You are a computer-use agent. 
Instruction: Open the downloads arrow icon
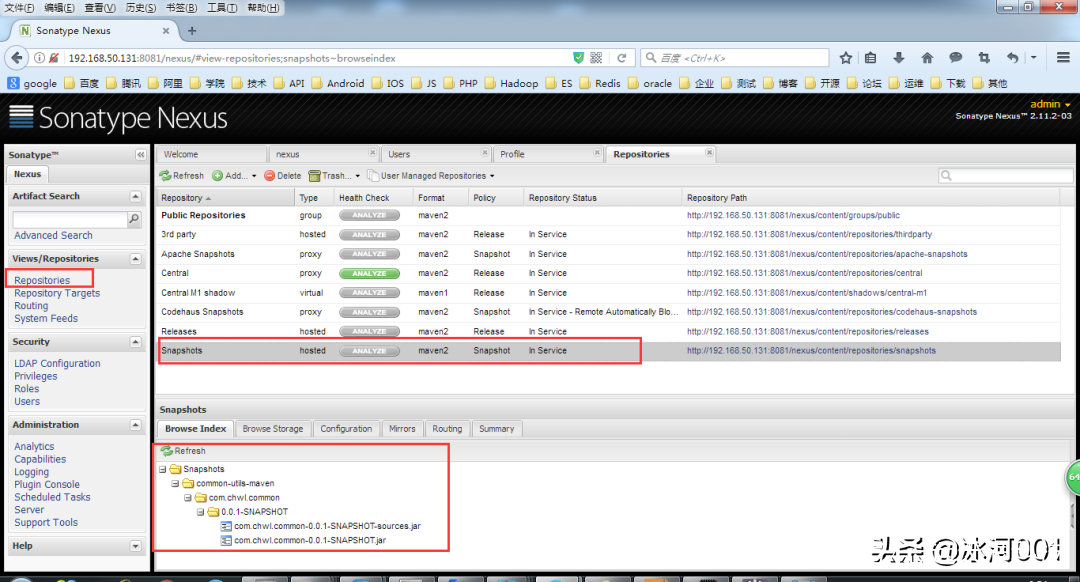pos(899,58)
